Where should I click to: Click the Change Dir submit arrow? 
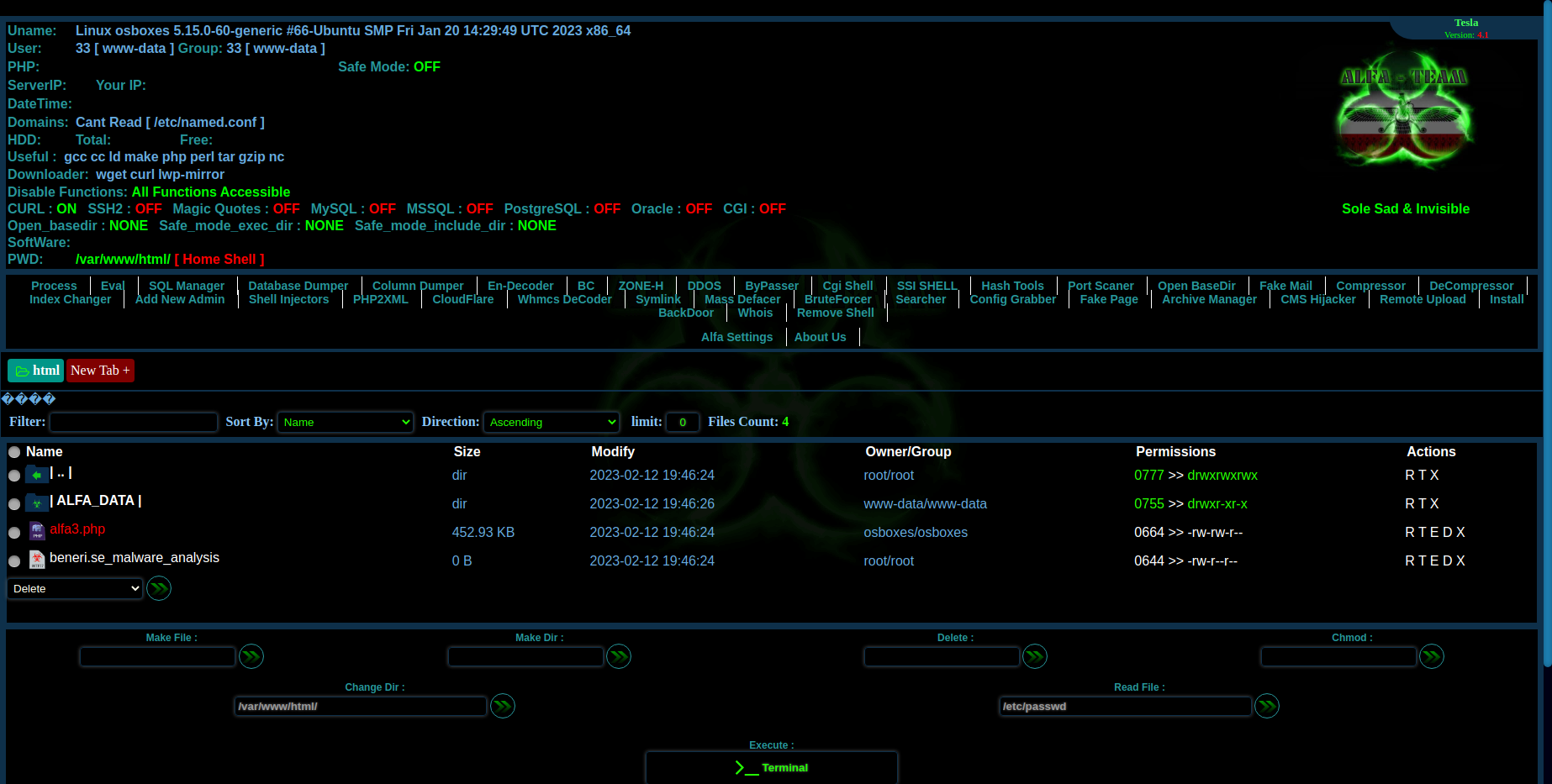(503, 706)
